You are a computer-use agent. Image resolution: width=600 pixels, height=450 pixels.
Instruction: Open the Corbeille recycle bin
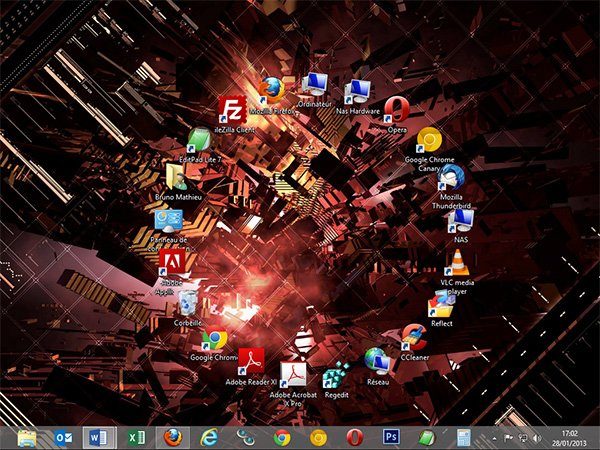pos(188,303)
